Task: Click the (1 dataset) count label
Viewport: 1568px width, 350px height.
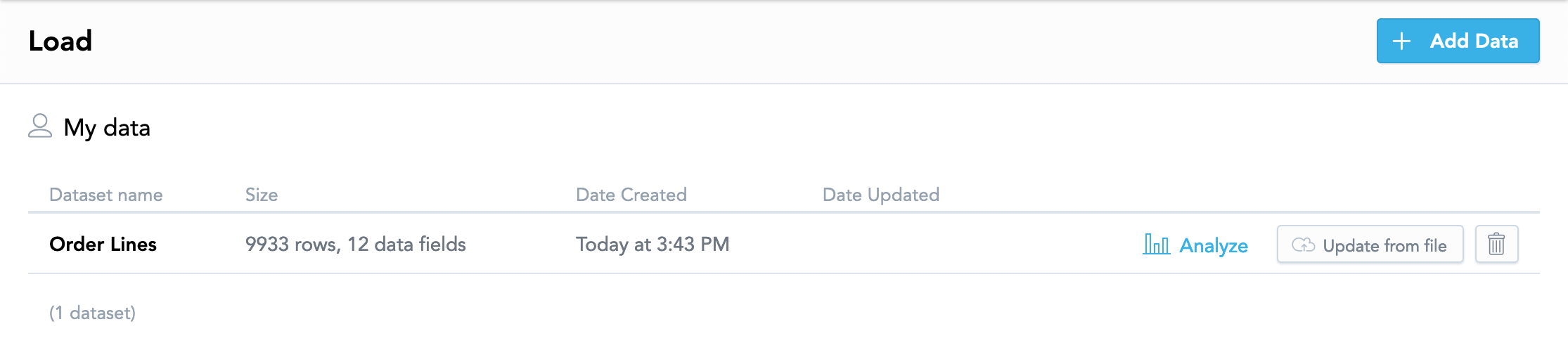Action: point(92,313)
